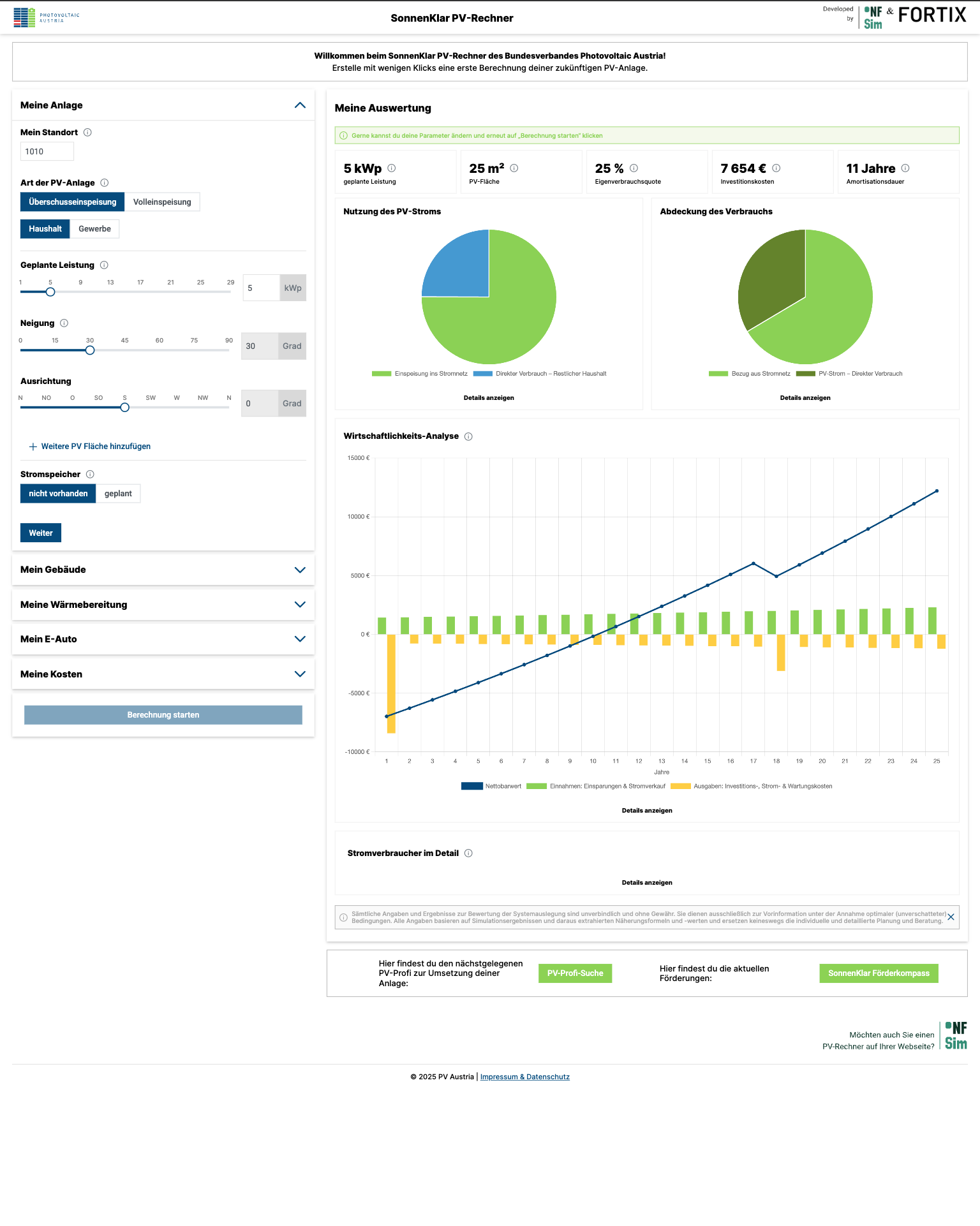Expand the Mein Gebäude section

coord(300,570)
